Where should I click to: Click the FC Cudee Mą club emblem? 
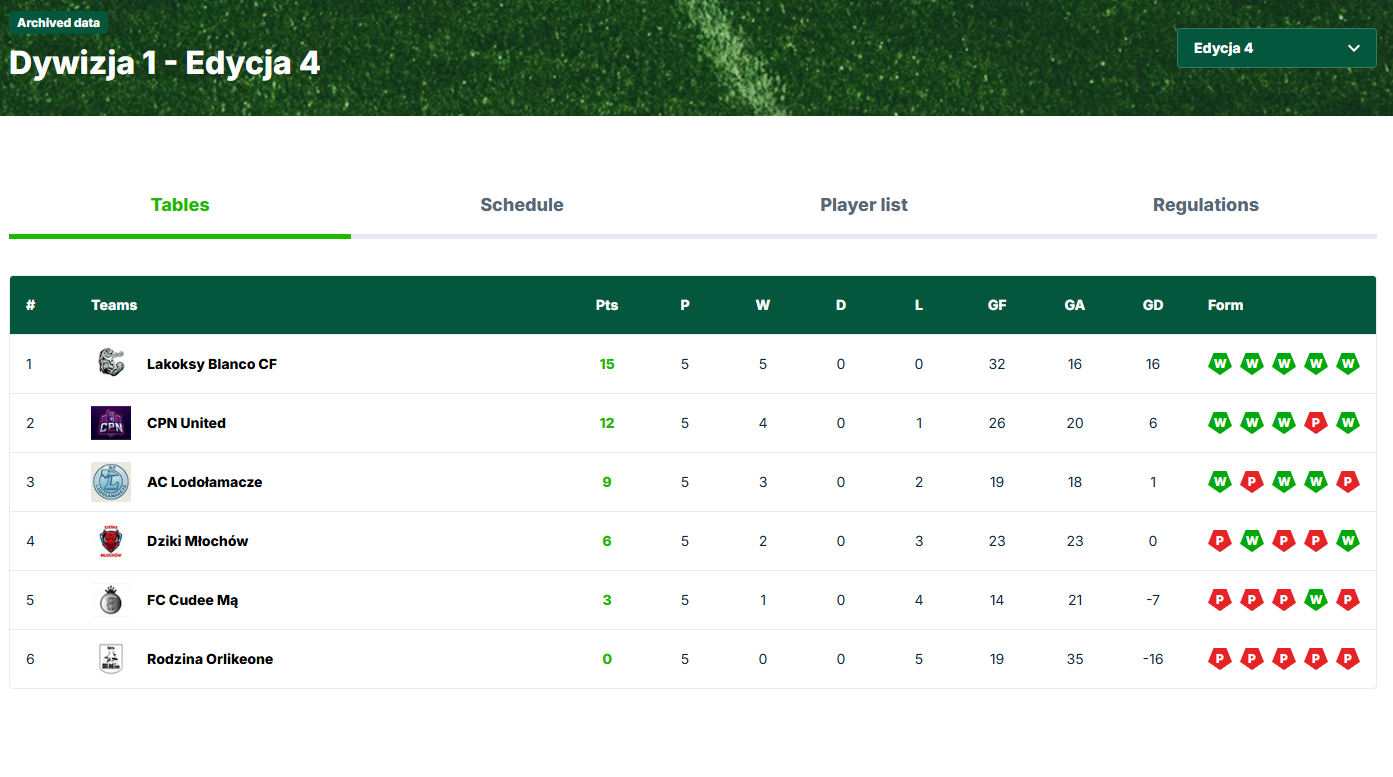111,599
